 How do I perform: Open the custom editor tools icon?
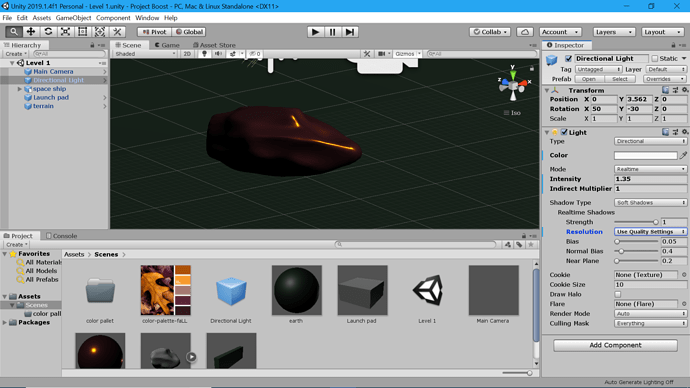(117, 32)
